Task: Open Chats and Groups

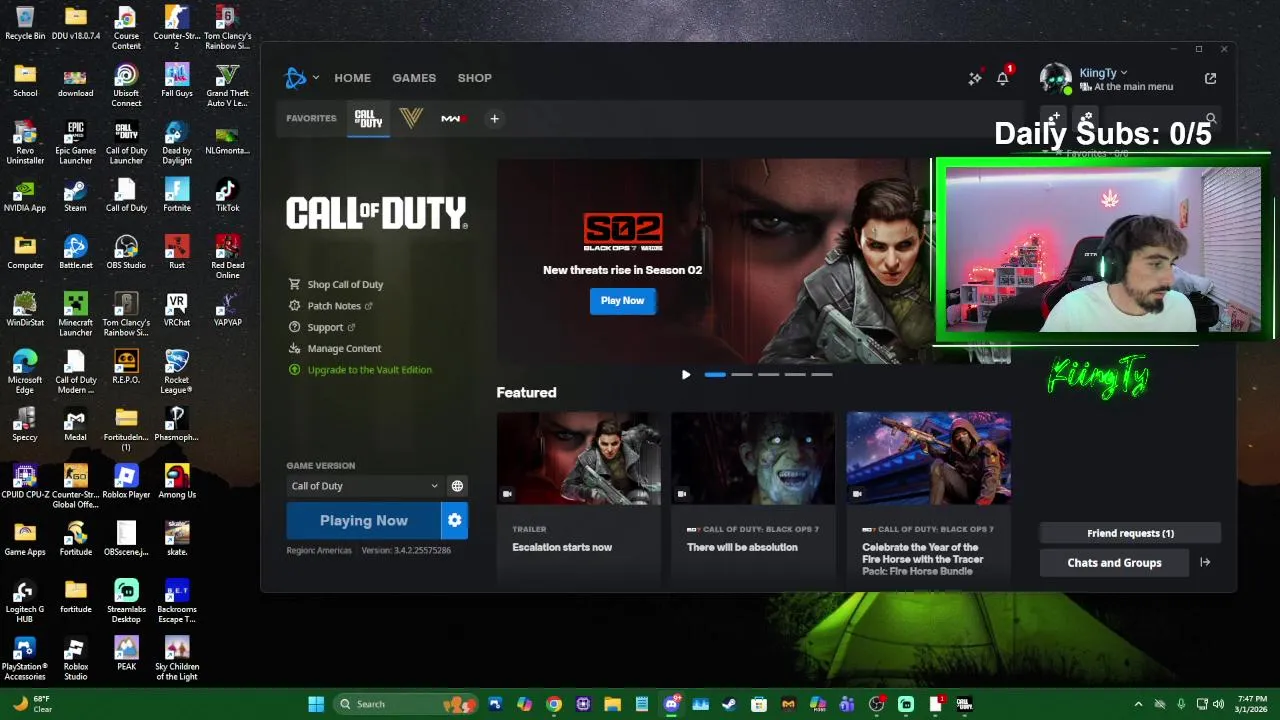Action: [1114, 563]
